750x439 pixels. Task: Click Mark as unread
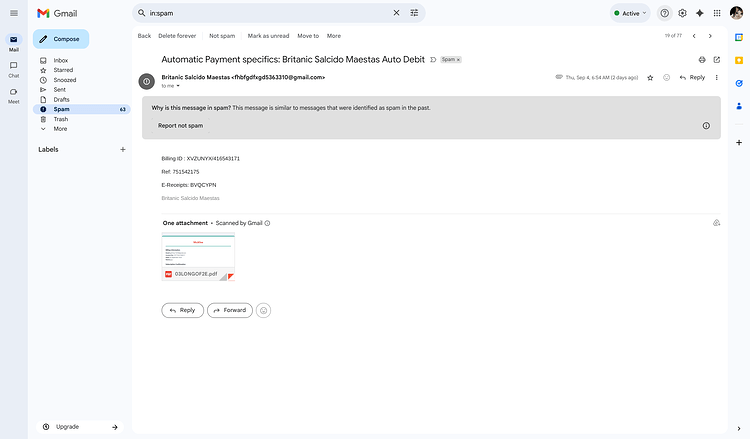(268, 36)
